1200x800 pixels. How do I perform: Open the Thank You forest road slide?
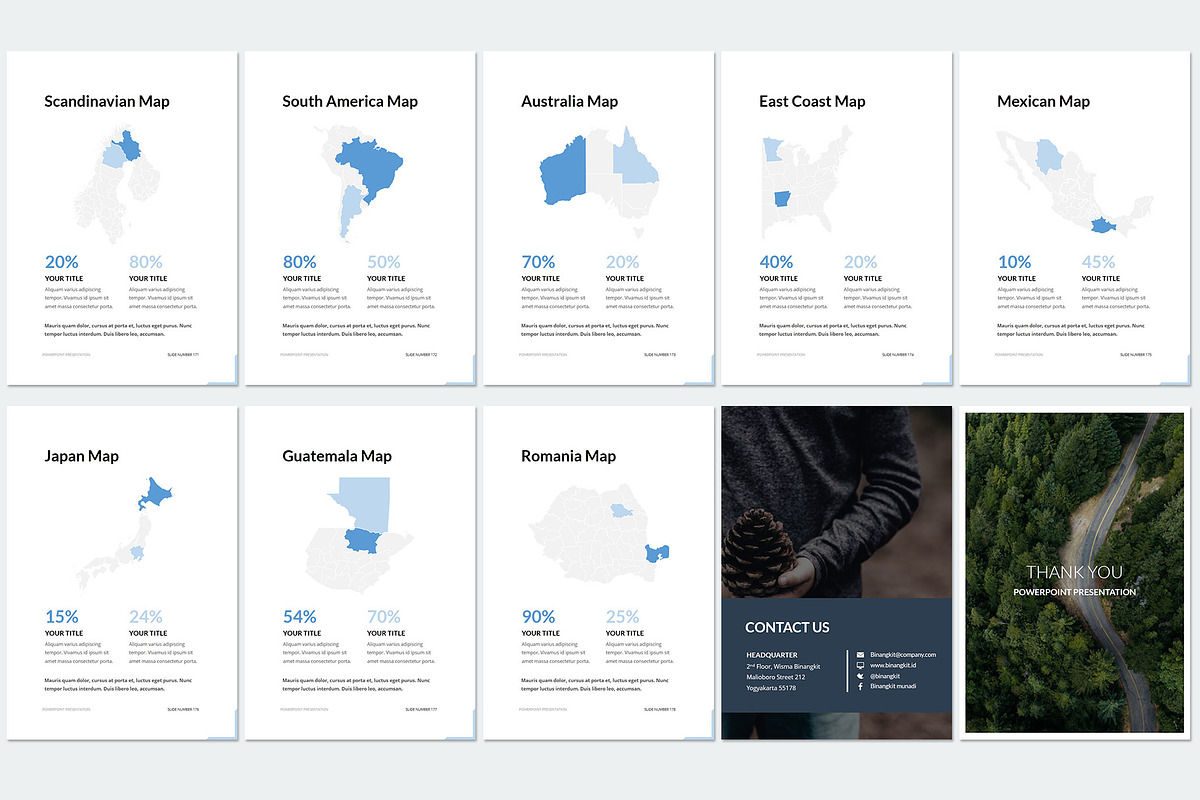tap(1076, 573)
